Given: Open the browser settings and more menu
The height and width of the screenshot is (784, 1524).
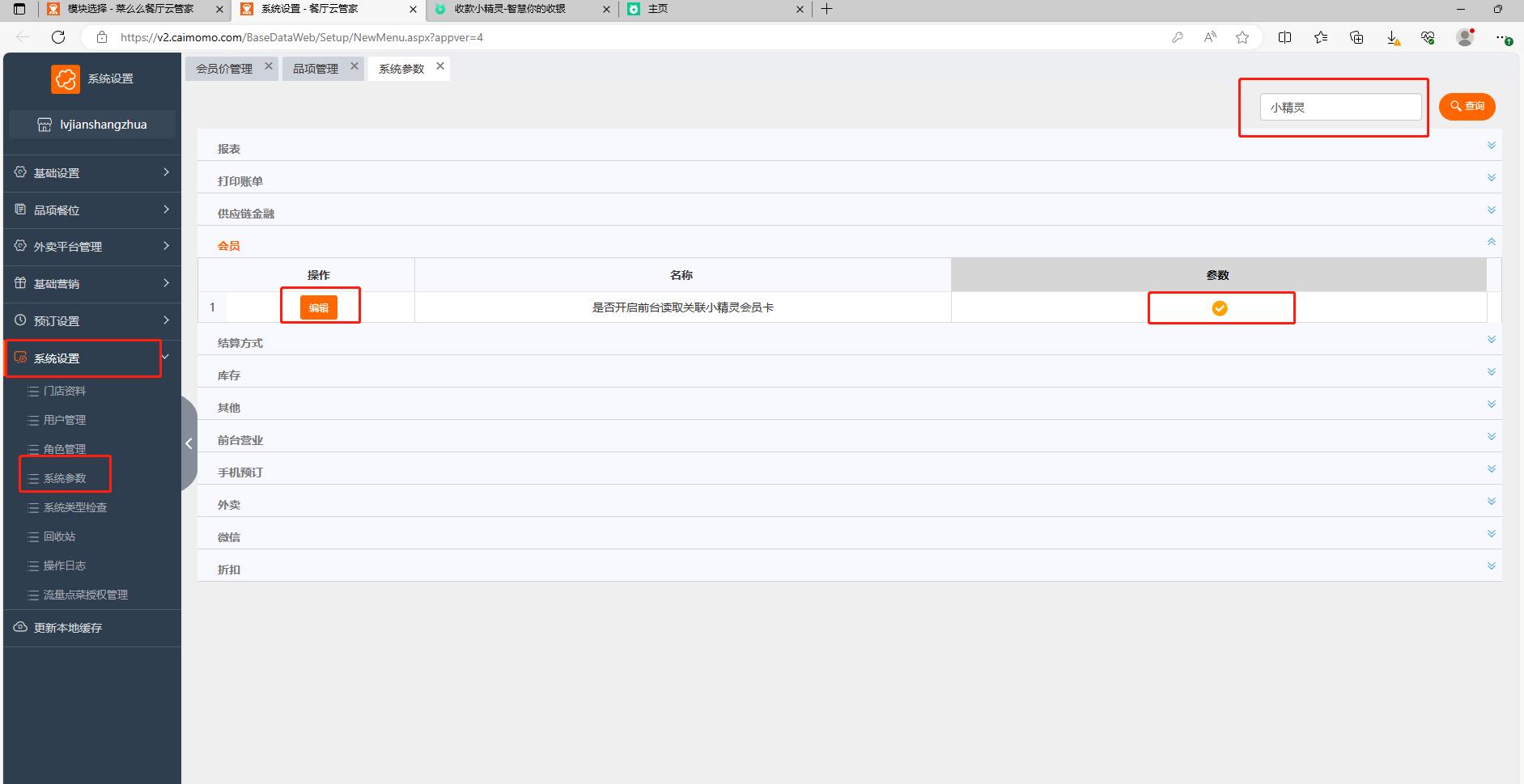Looking at the screenshot, I should [1503, 37].
